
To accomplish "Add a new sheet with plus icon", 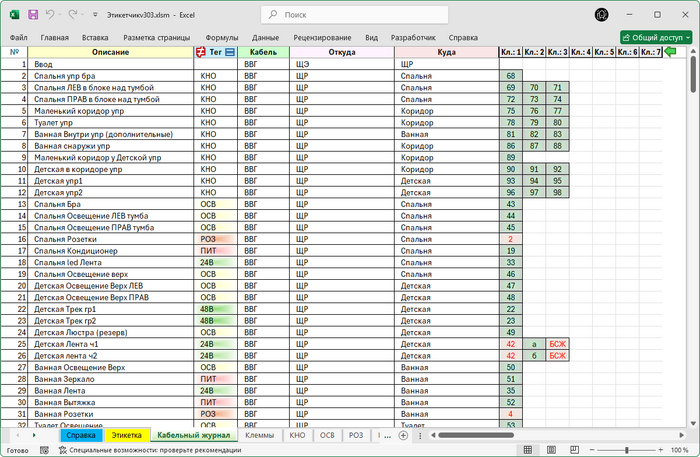I will click(x=403, y=436).
